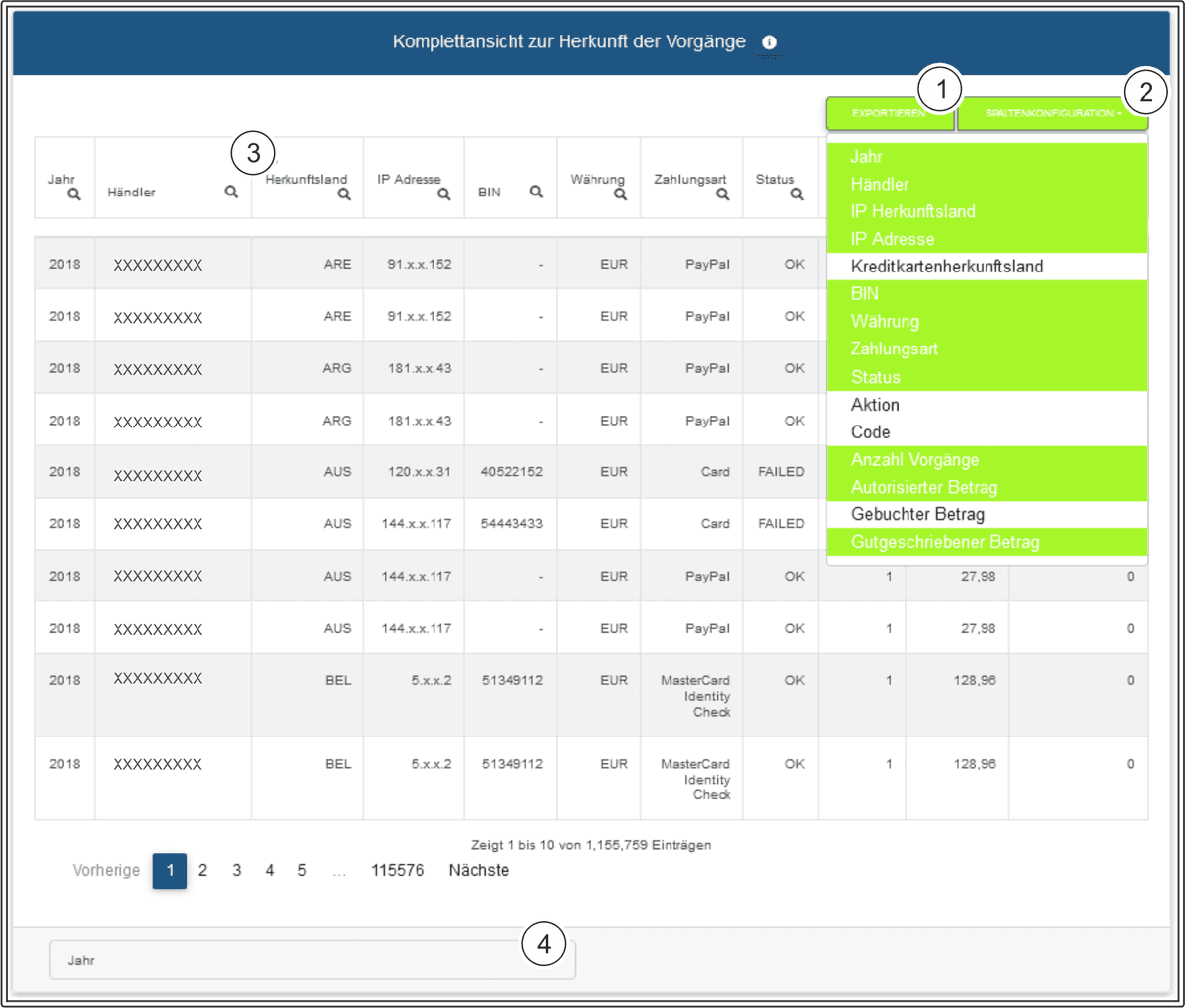Viewport: 1185px width, 1008px height.
Task: Jump to last page 115576
Action: coord(397,870)
